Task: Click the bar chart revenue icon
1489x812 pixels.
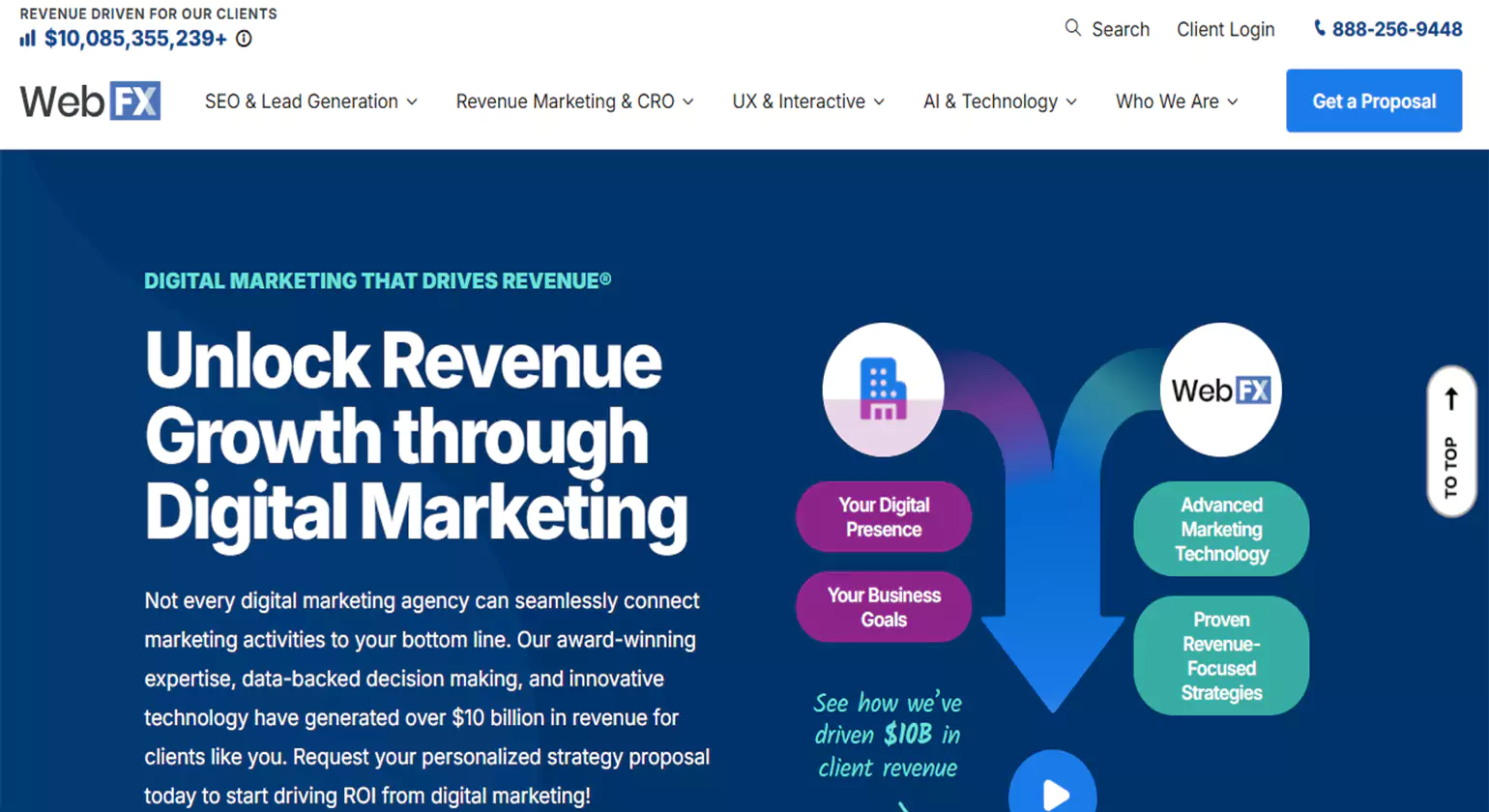Action: pos(28,39)
